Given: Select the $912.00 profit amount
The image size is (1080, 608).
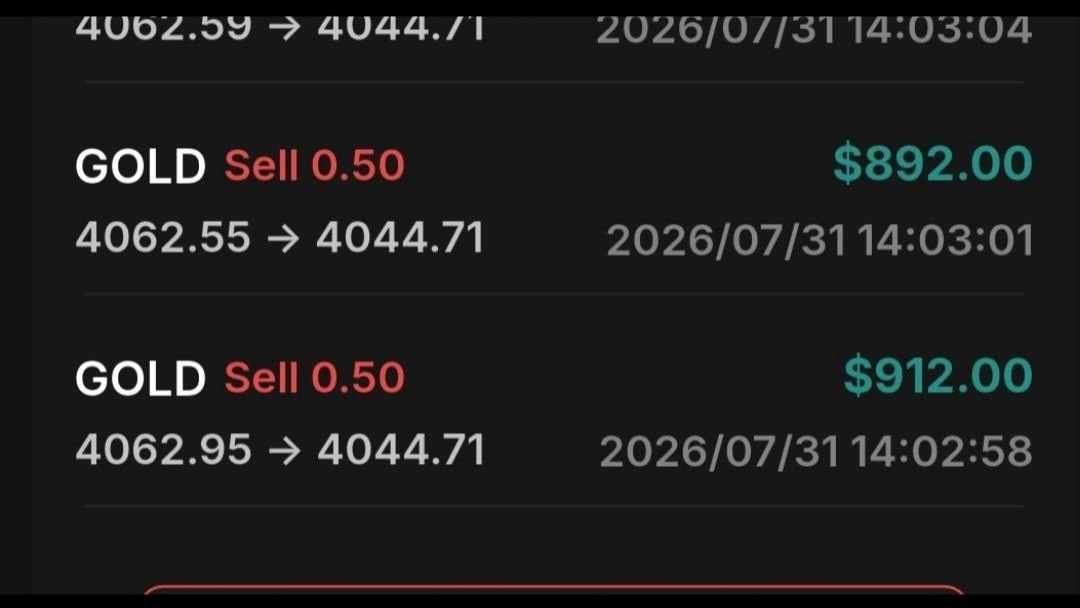Looking at the screenshot, I should pos(938,376).
